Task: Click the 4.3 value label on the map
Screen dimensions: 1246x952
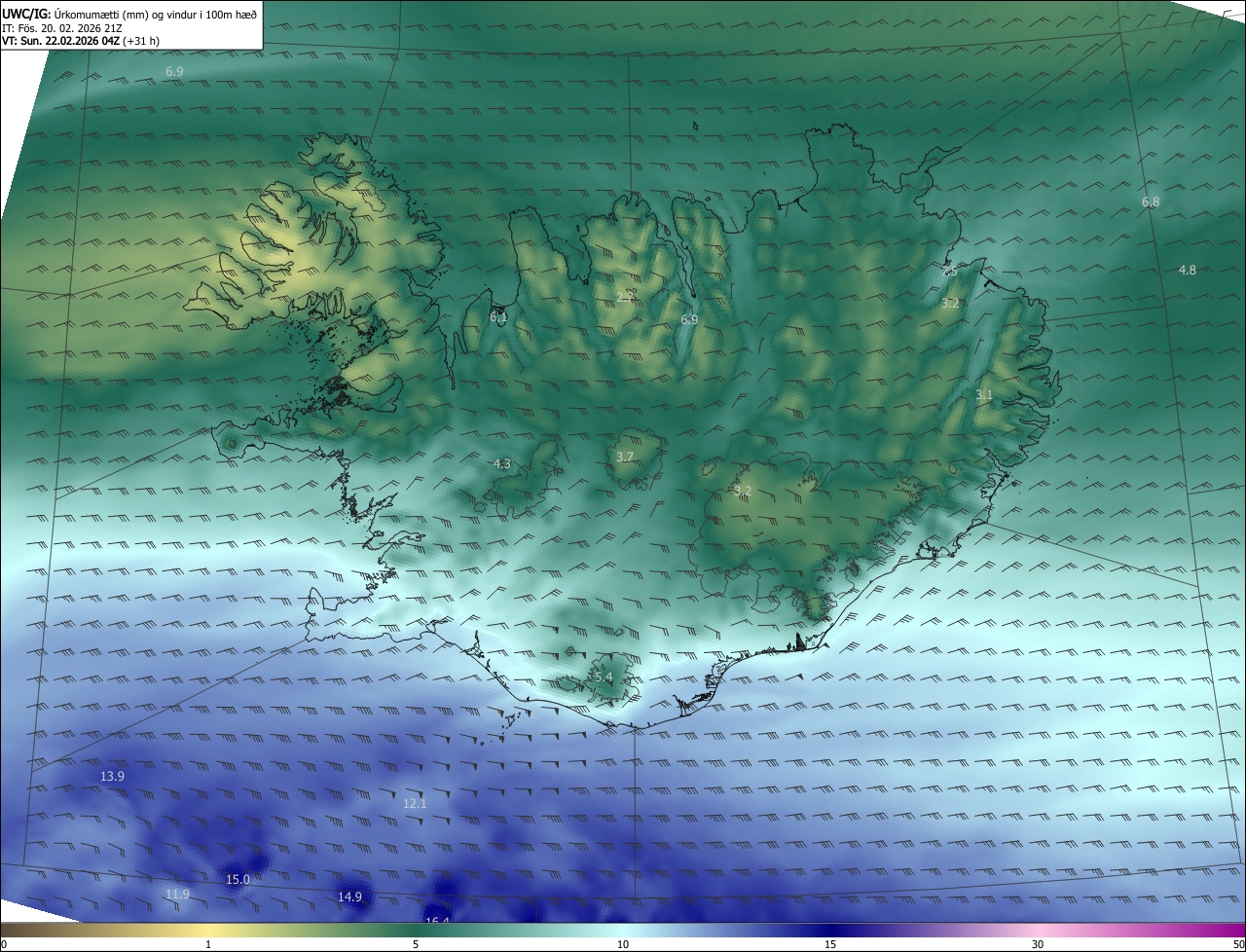Action: click(502, 464)
